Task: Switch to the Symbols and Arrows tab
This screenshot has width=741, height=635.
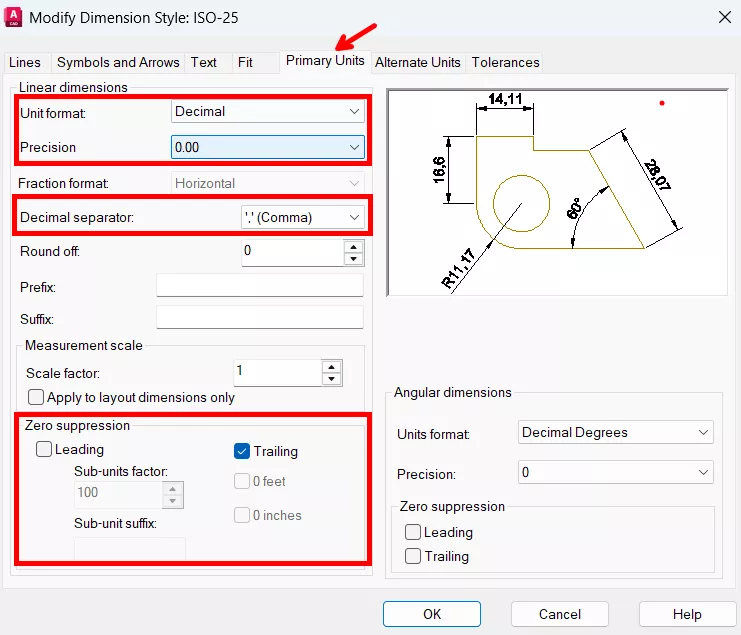Action: pos(118,62)
